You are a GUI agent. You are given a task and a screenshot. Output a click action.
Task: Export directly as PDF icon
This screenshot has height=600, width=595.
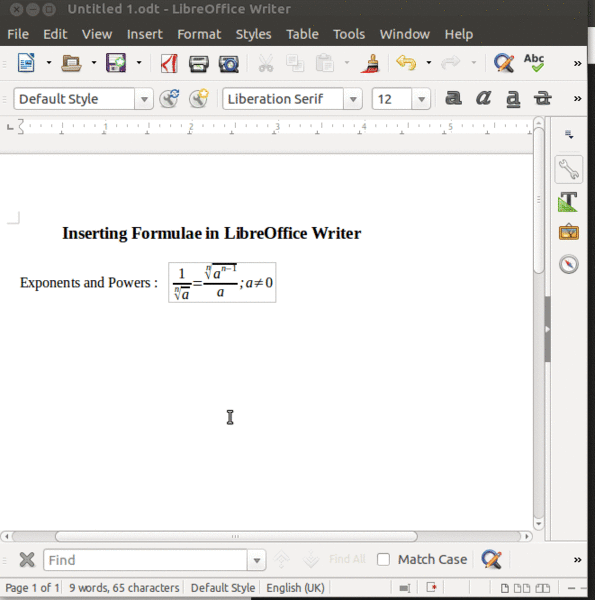pyautogui.click(x=169, y=63)
